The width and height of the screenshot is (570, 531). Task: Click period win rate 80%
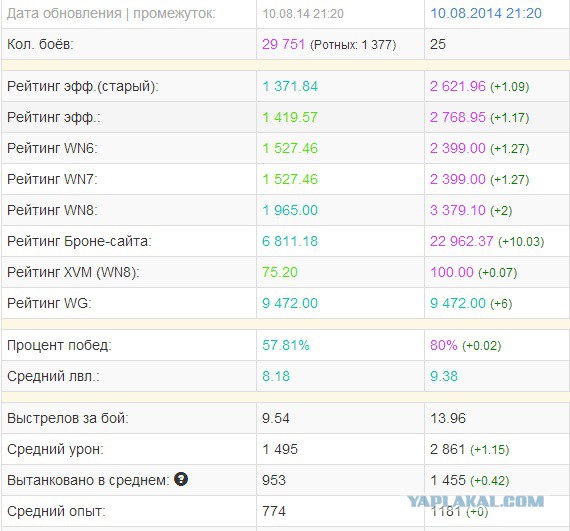point(443,345)
